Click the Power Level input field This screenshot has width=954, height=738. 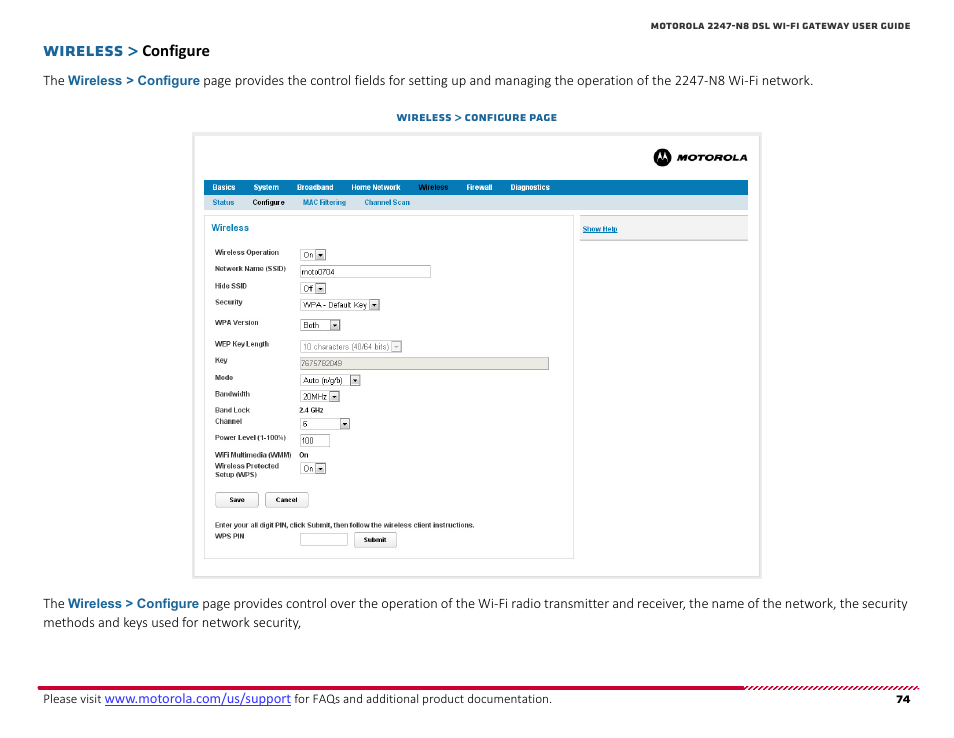click(x=315, y=440)
